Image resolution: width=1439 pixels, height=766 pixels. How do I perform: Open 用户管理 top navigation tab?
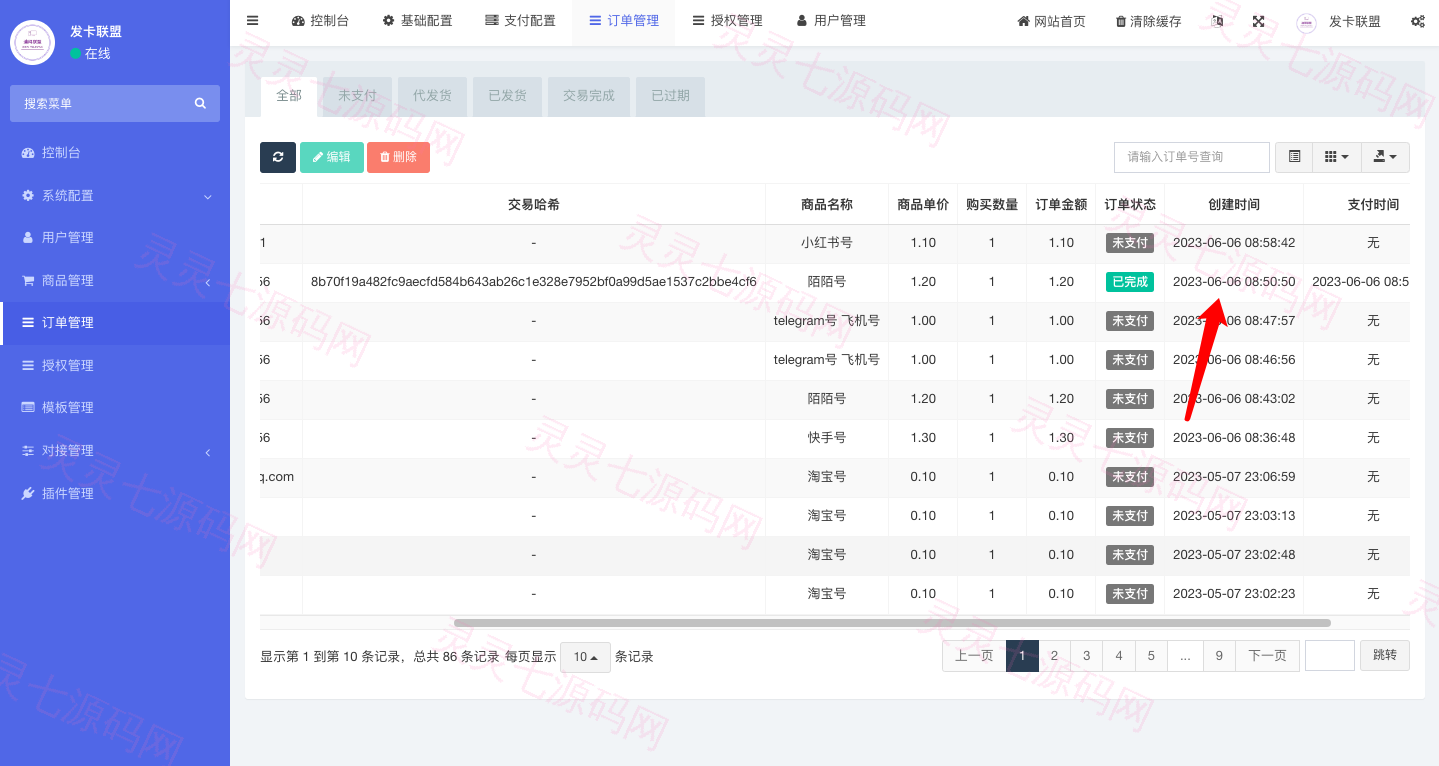click(x=831, y=21)
